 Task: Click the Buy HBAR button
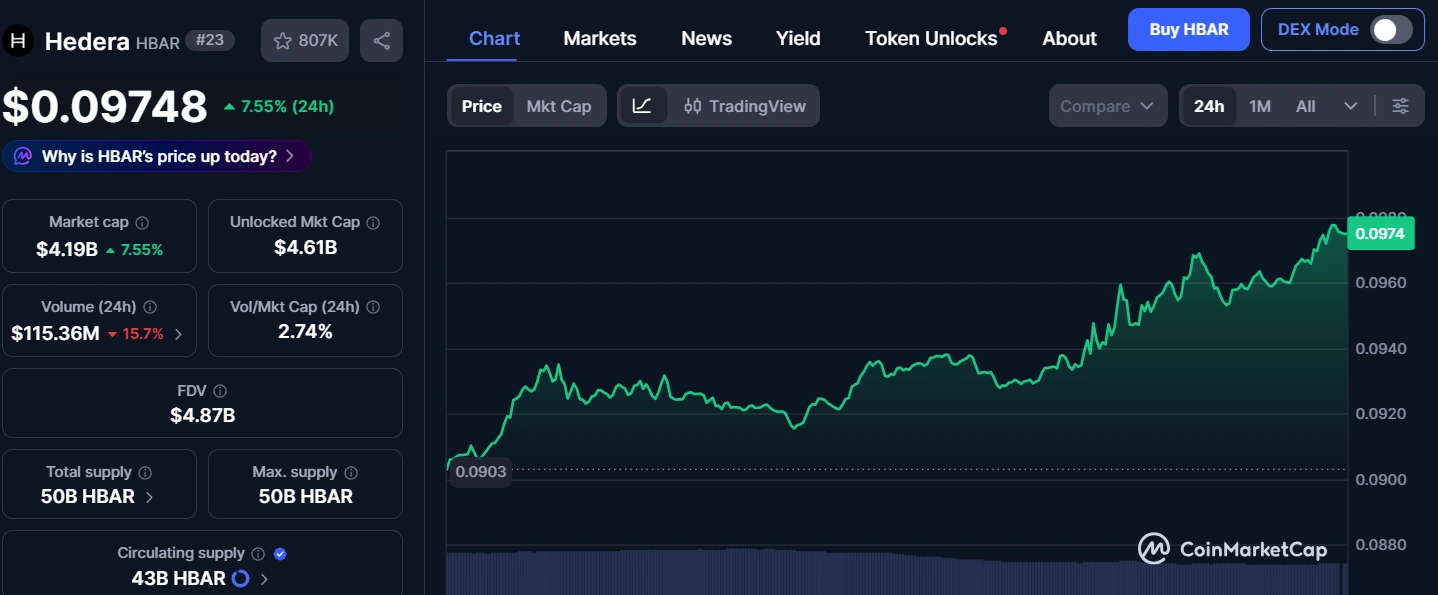[x=1189, y=30]
